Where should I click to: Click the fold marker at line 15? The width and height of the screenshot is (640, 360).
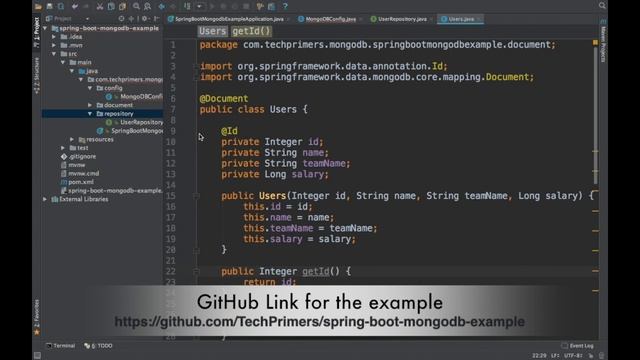tap(196, 196)
